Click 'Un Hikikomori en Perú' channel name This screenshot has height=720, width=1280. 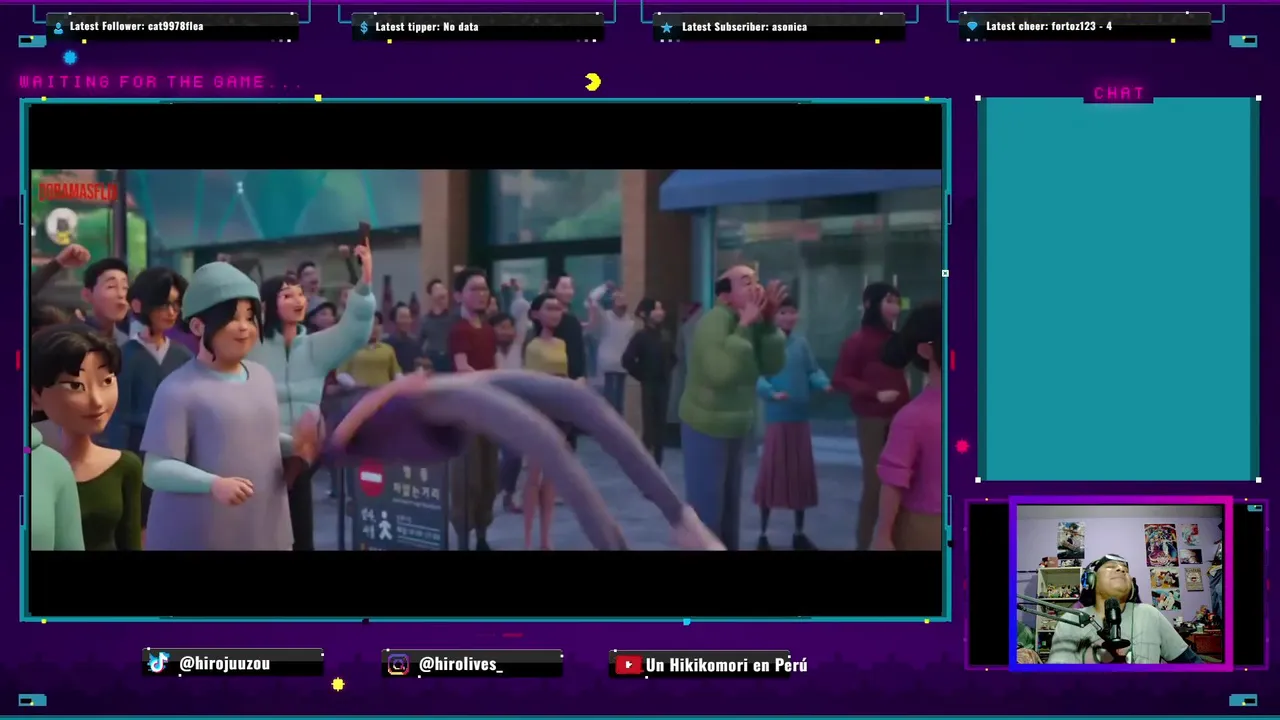(x=726, y=664)
